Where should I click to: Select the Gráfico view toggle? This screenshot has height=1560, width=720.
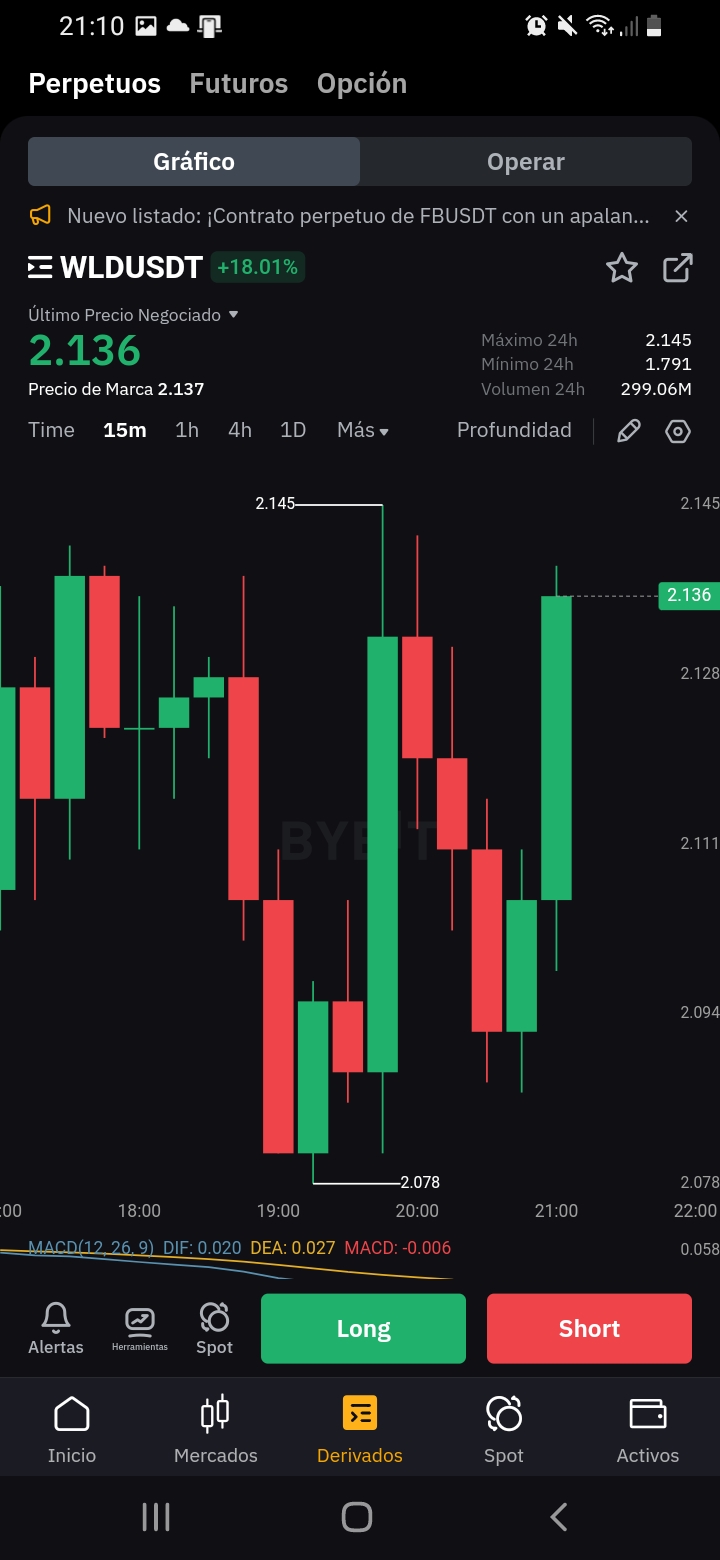pyautogui.click(x=194, y=162)
